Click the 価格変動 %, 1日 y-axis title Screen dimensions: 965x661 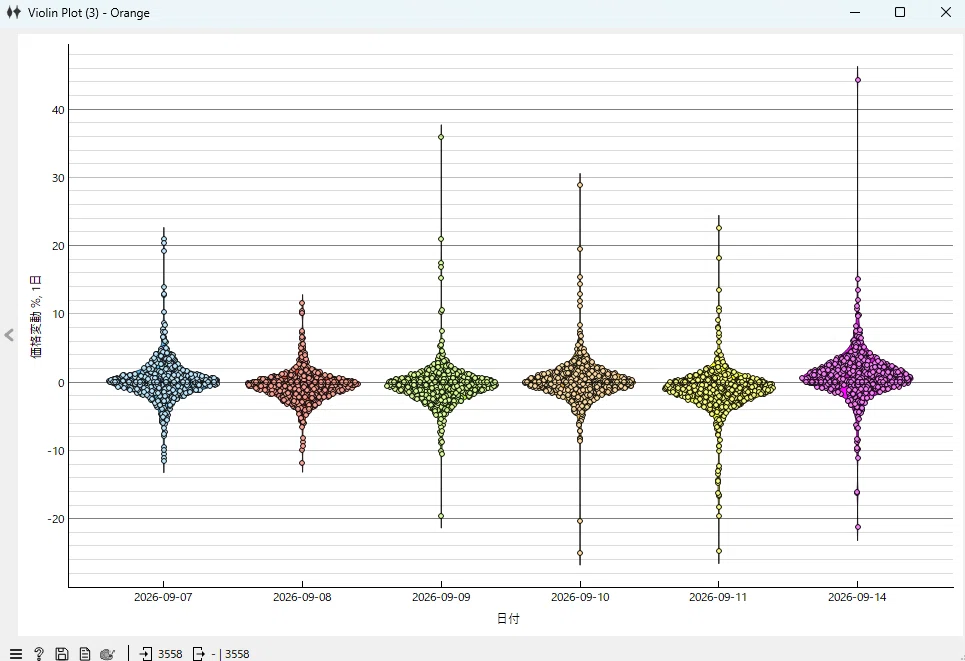pyautogui.click(x=36, y=316)
